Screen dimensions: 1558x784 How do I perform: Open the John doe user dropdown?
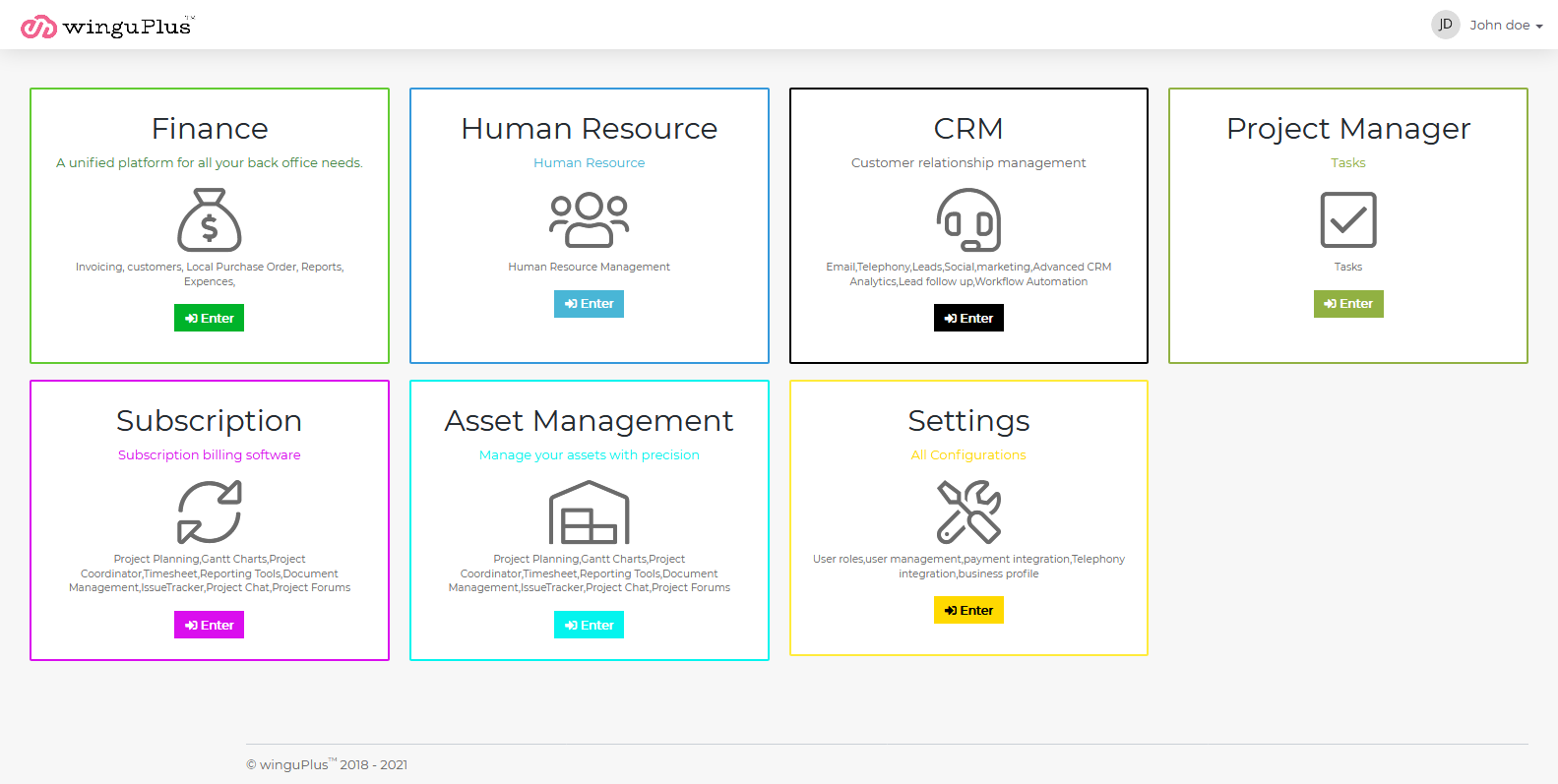click(1506, 26)
